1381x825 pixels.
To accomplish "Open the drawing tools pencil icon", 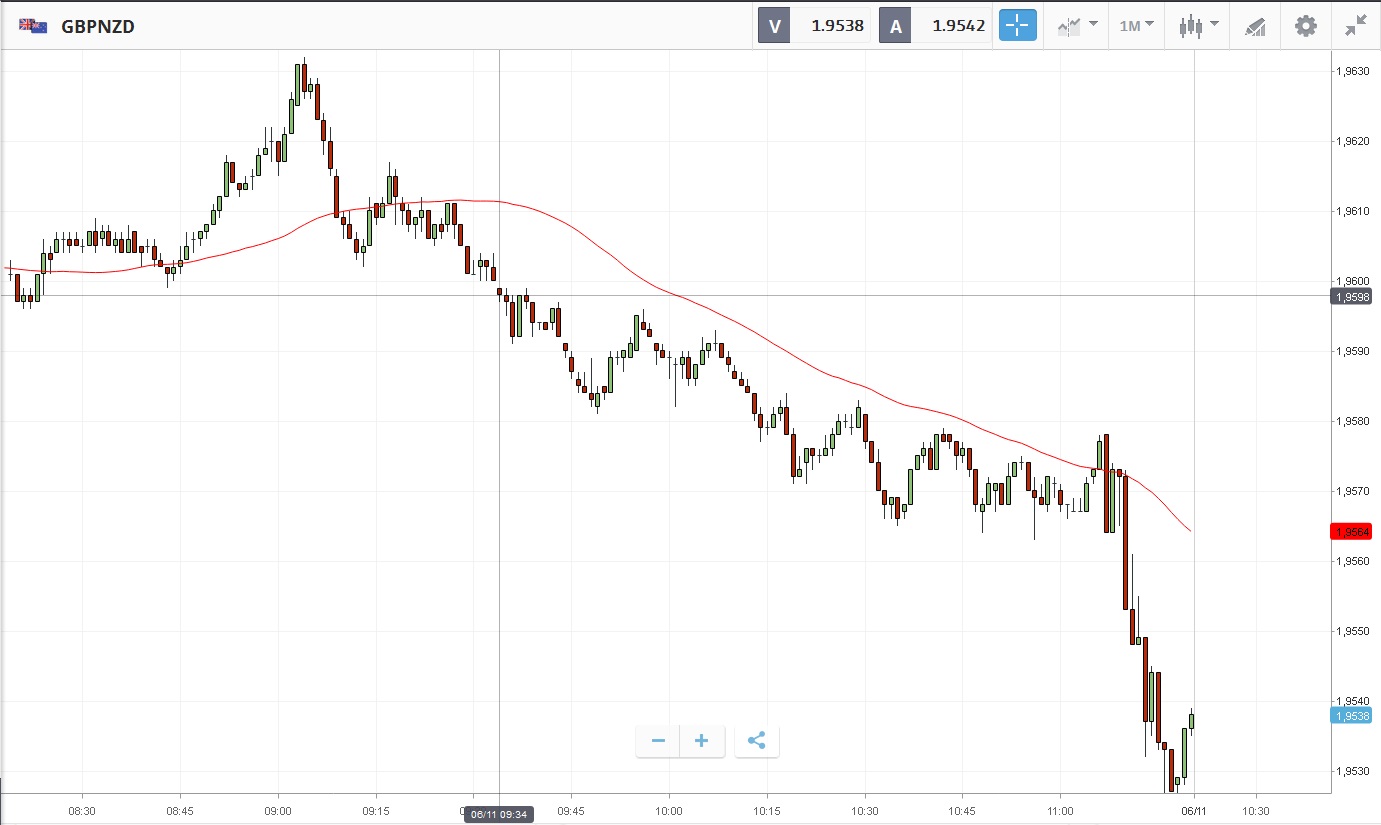I will pyautogui.click(x=1255, y=26).
